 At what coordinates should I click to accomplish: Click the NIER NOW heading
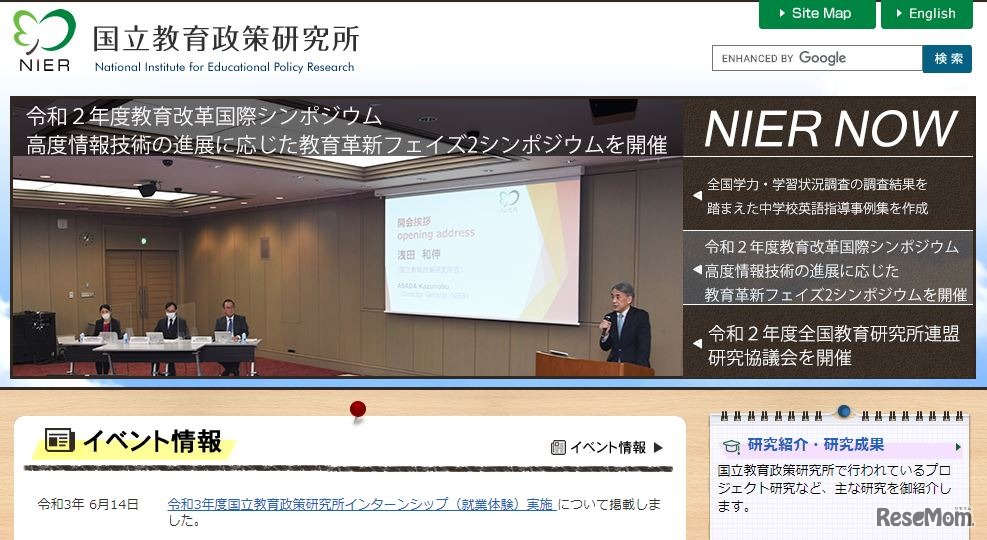click(x=831, y=128)
